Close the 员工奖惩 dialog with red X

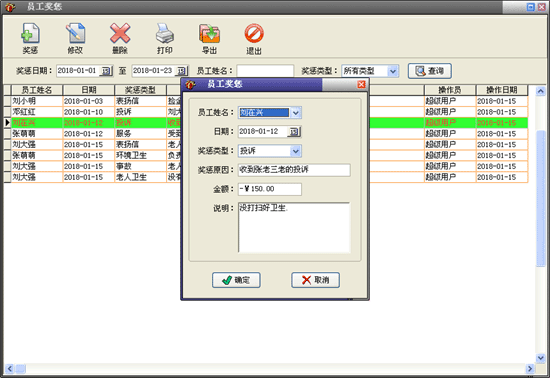(361, 85)
